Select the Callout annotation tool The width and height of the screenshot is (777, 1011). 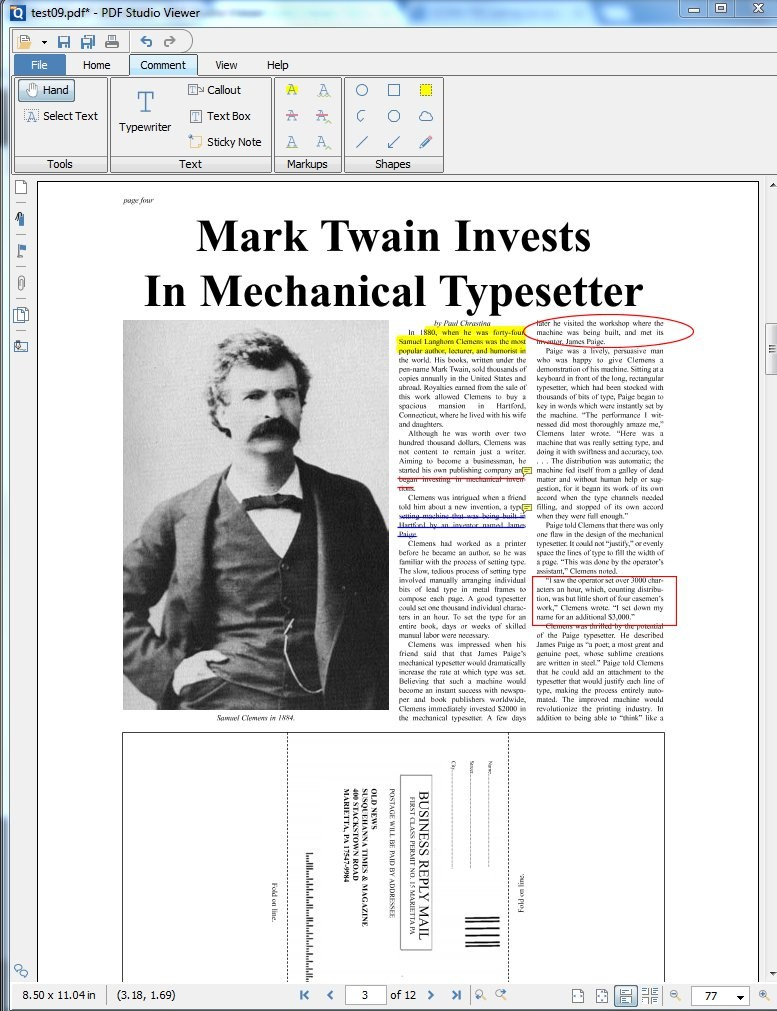[215, 90]
